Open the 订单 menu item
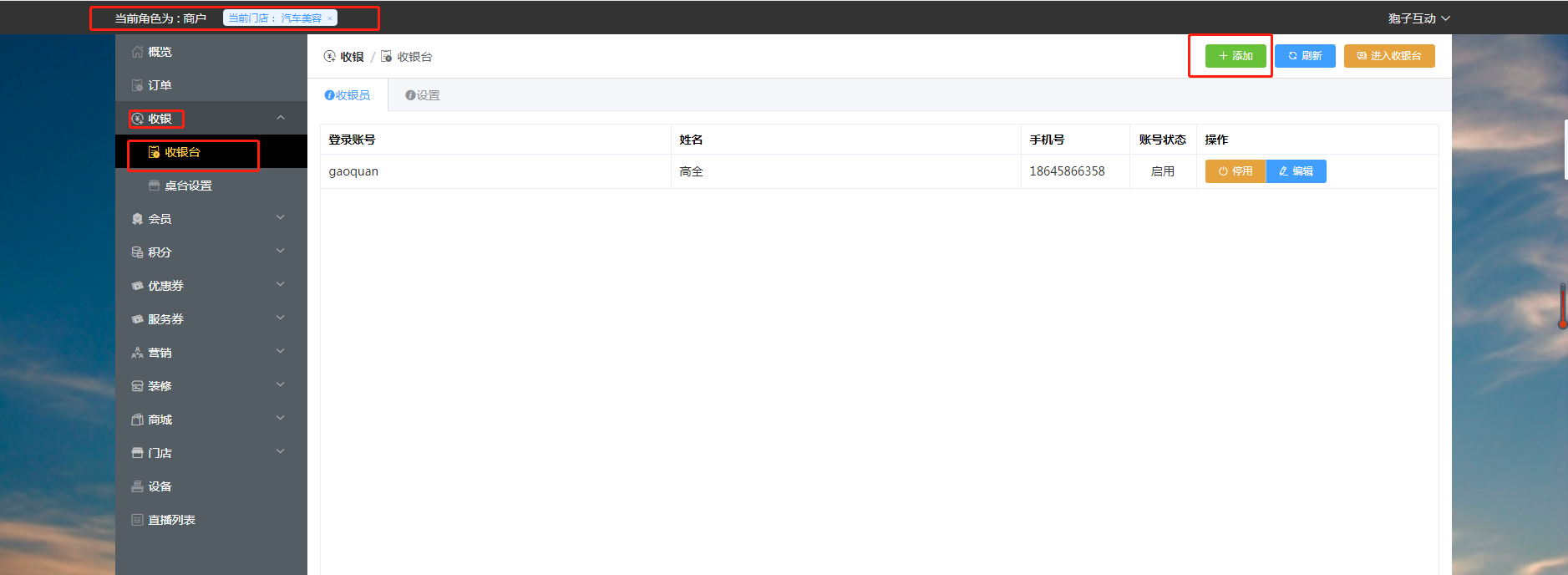 coord(211,85)
